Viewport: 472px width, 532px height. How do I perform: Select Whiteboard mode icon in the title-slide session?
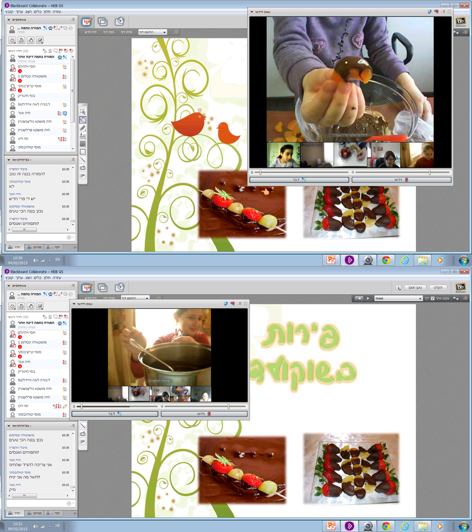pyautogui.click(x=87, y=288)
